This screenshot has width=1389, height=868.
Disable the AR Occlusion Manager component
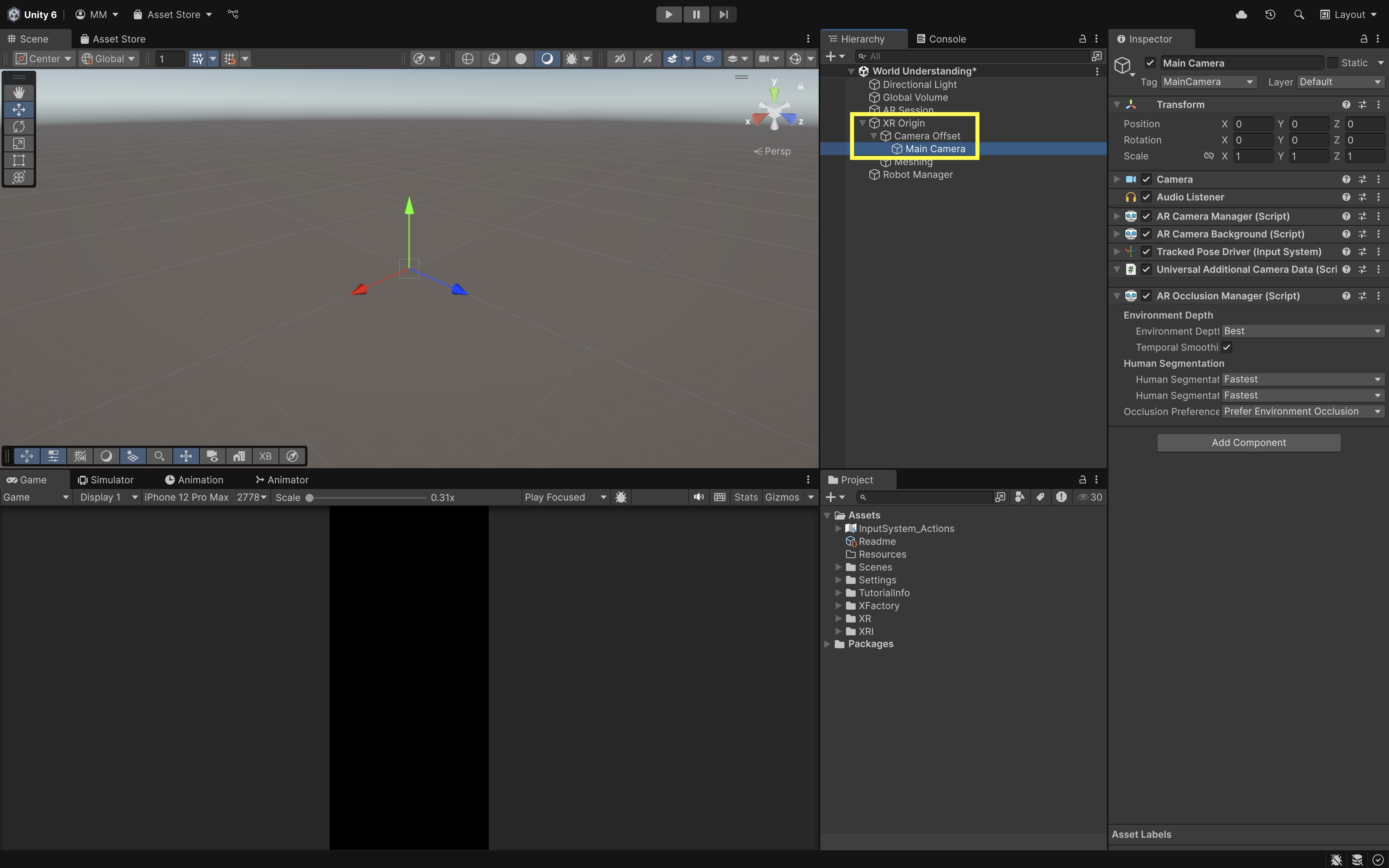[x=1146, y=296]
